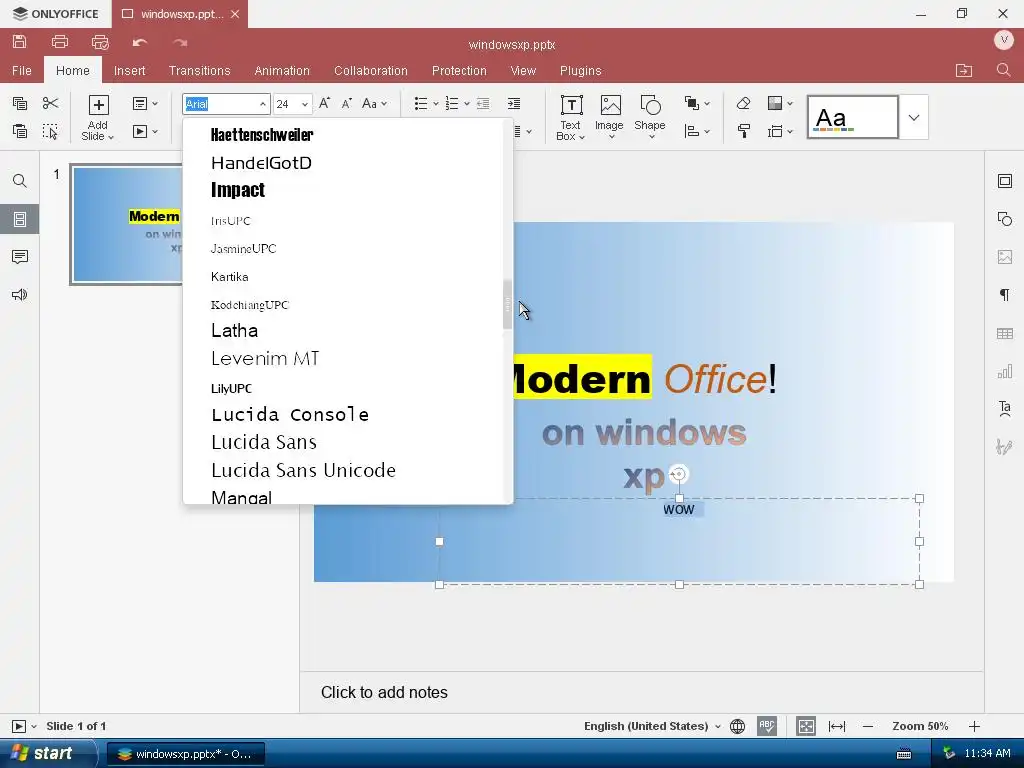Select slide 1 thumbnail
This screenshot has height=768, width=1024.
[127, 224]
